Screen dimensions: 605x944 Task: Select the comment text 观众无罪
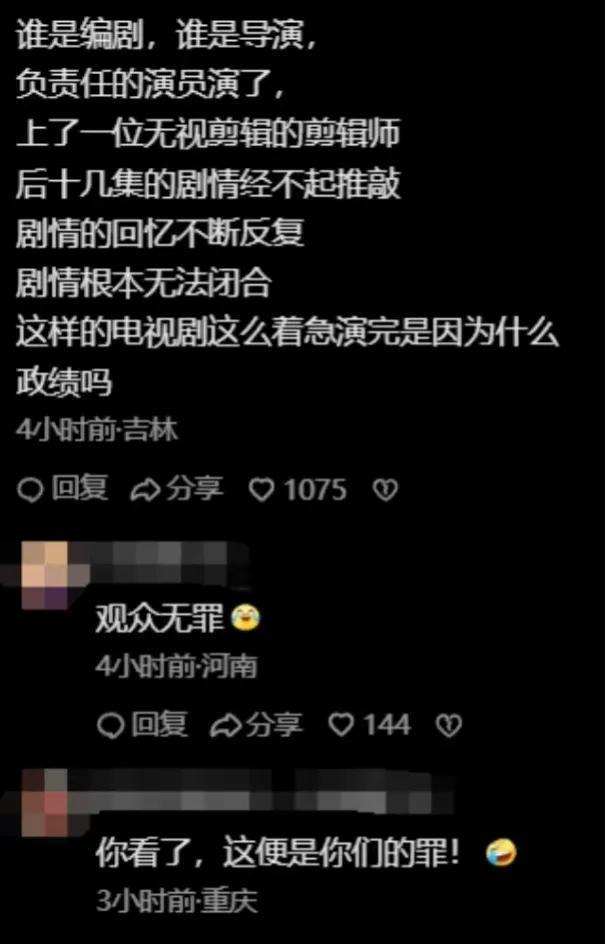point(160,618)
